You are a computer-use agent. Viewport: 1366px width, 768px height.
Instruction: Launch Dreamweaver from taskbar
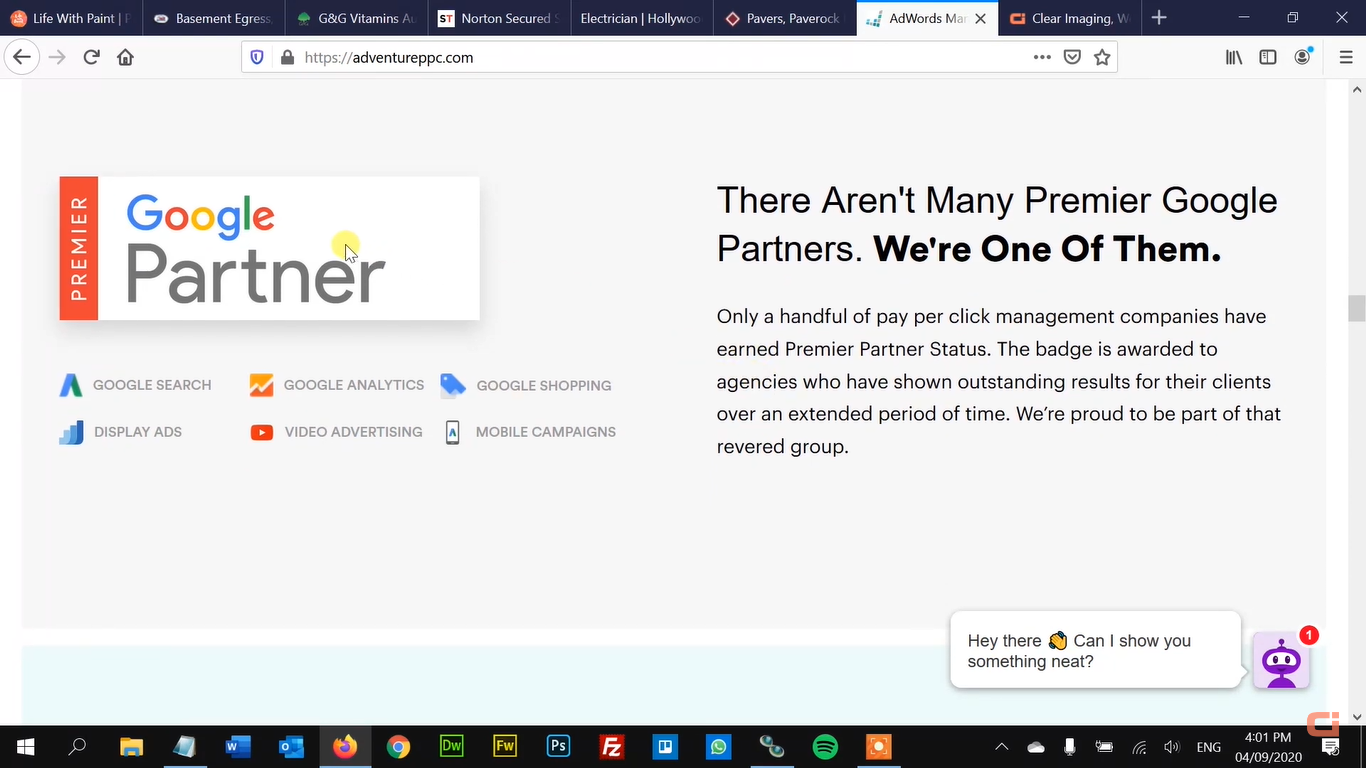(x=451, y=747)
